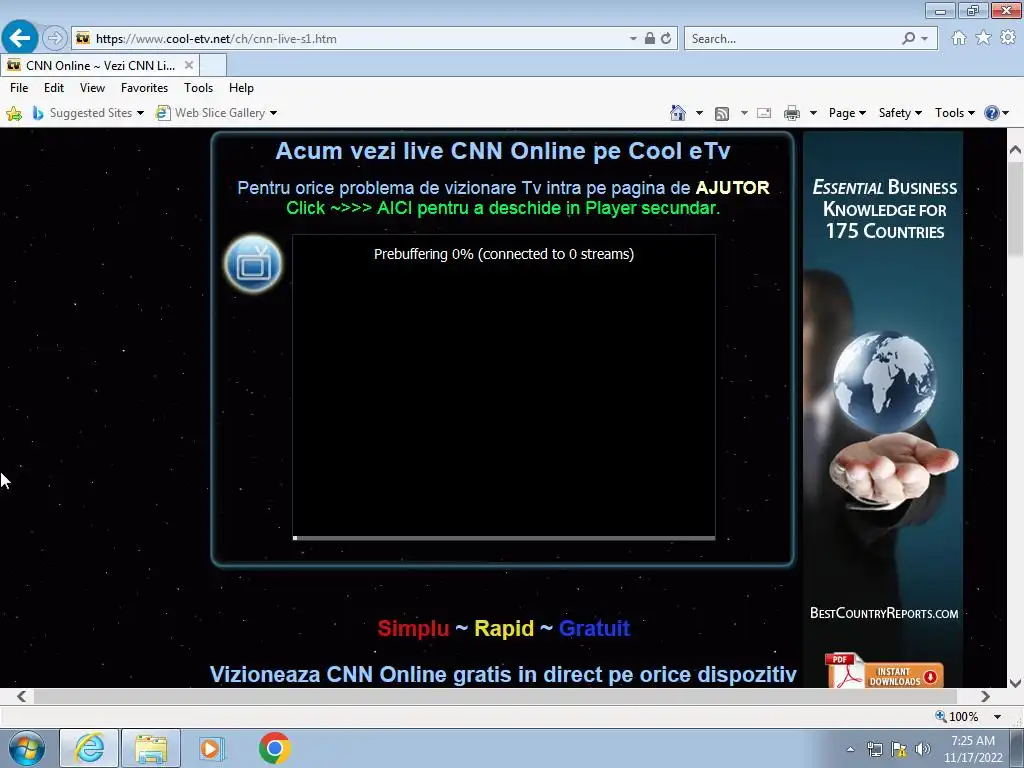This screenshot has height=768, width=1024.
Task: Click the taskbar clock and date
Action: [x=973, y=749]
